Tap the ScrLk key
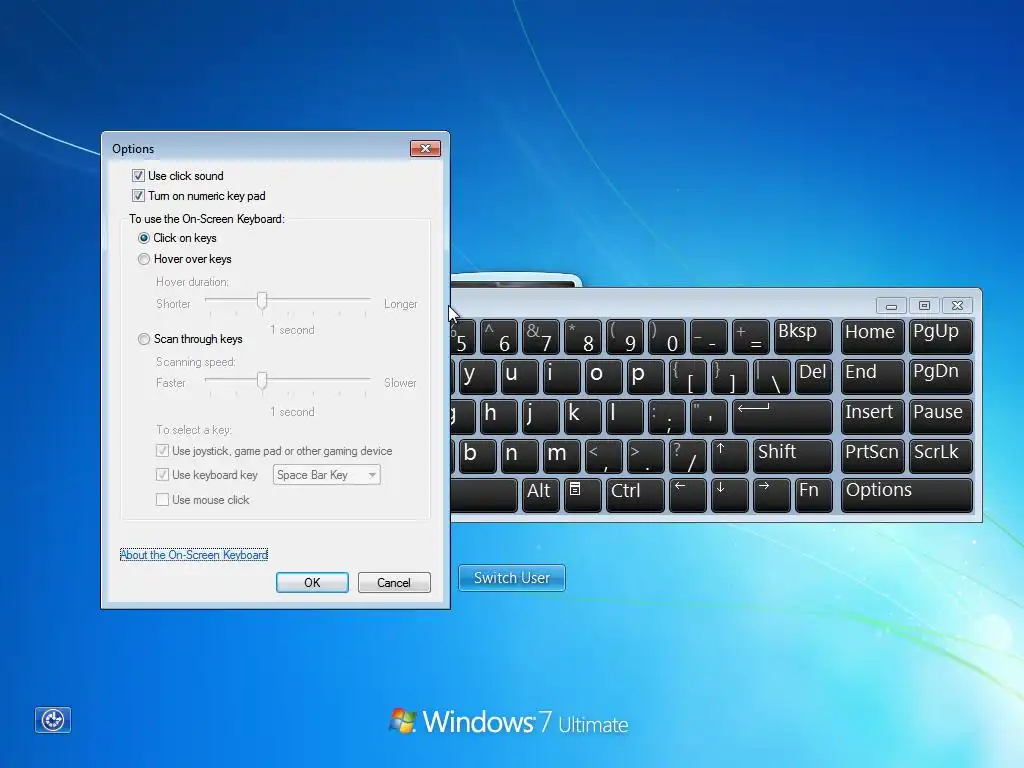 coord(941,456)
